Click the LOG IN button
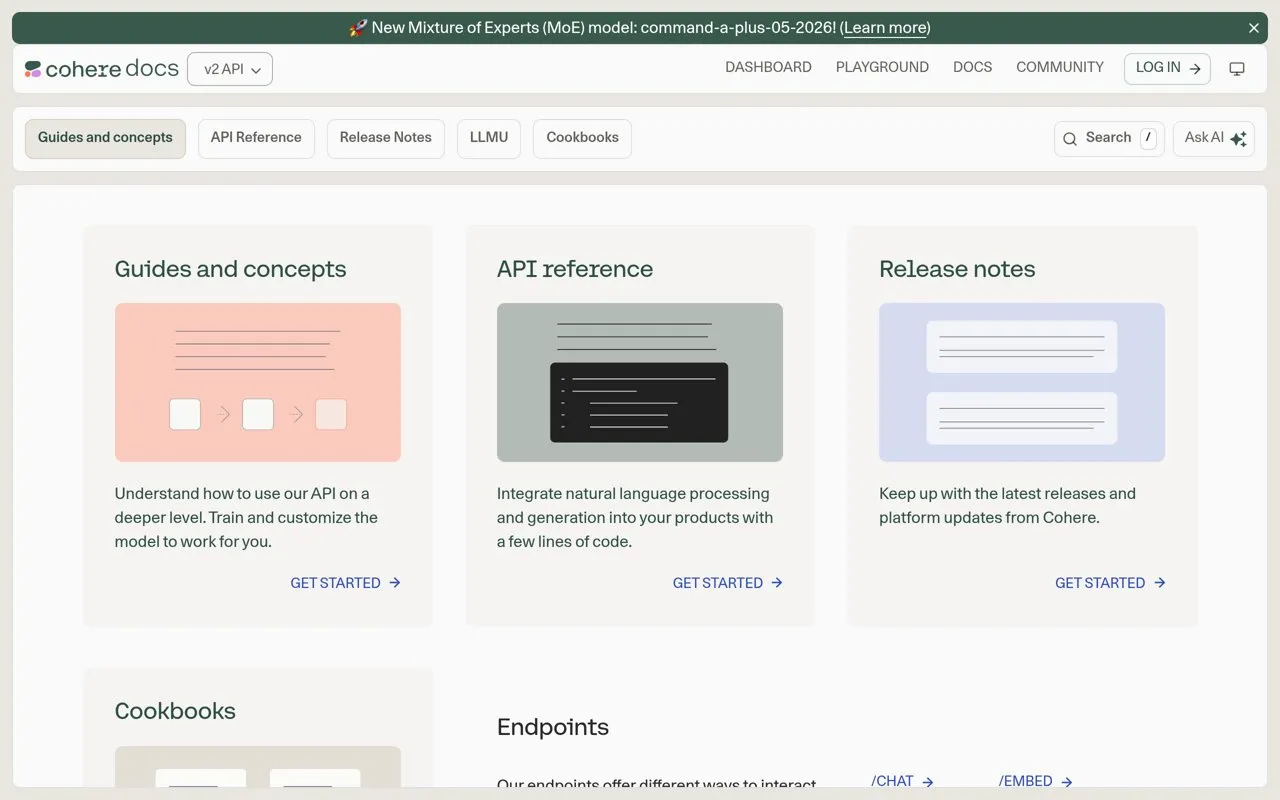Screen dimensions: 1280x800 point(1167,68)
